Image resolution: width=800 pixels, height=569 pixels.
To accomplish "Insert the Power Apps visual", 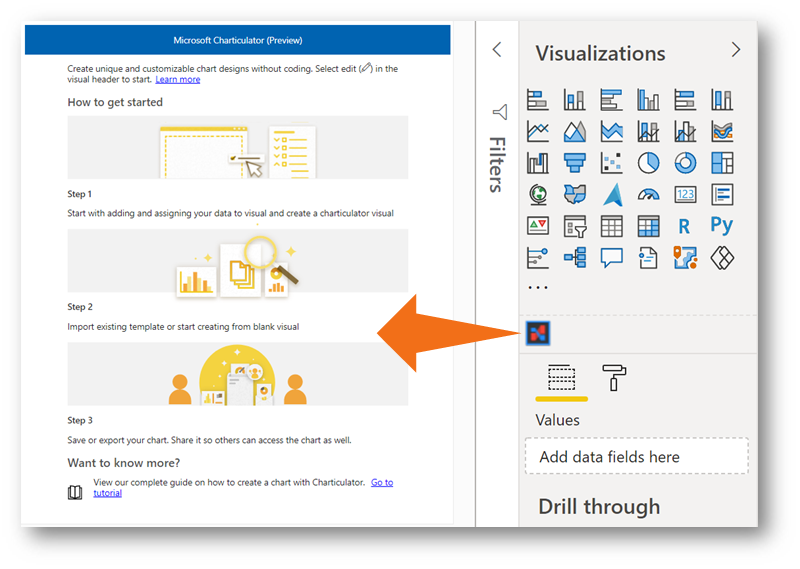I will point(722,258).
